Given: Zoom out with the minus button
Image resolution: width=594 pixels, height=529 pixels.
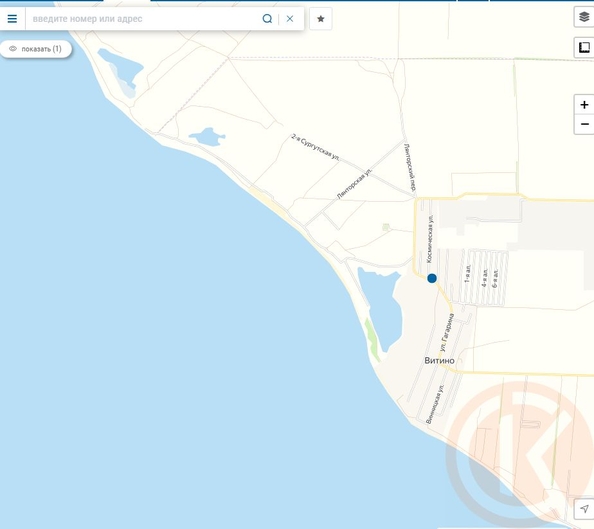Looking at the screenshot, I should click(x=584, y=124).
